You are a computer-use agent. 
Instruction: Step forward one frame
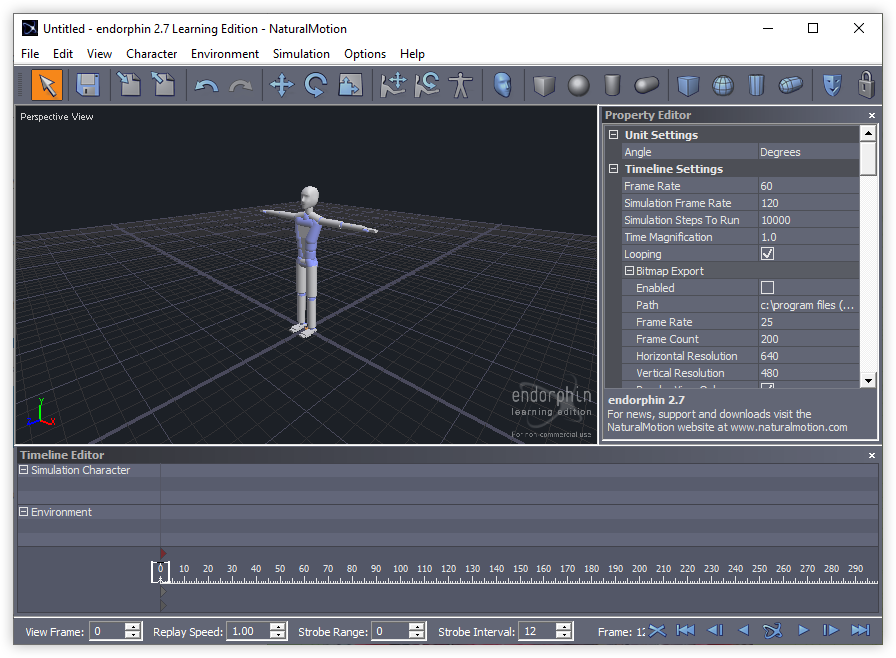click(831, 631)
